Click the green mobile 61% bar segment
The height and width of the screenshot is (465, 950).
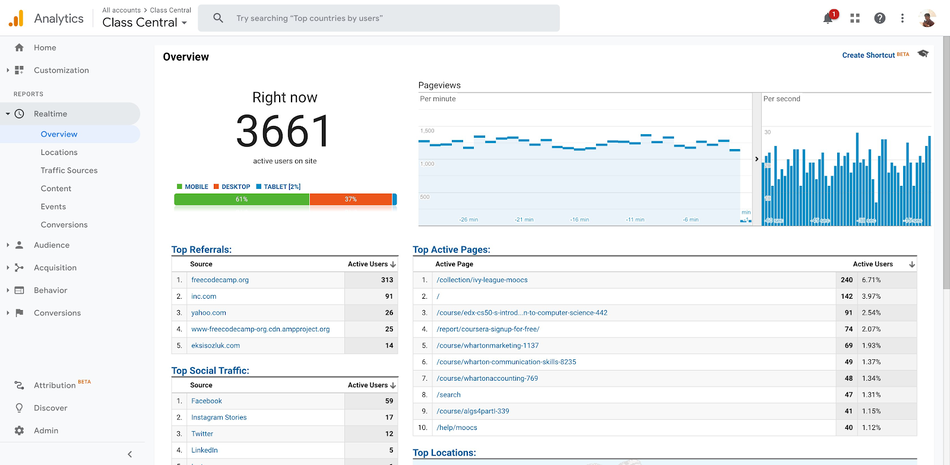pos(242,199)
